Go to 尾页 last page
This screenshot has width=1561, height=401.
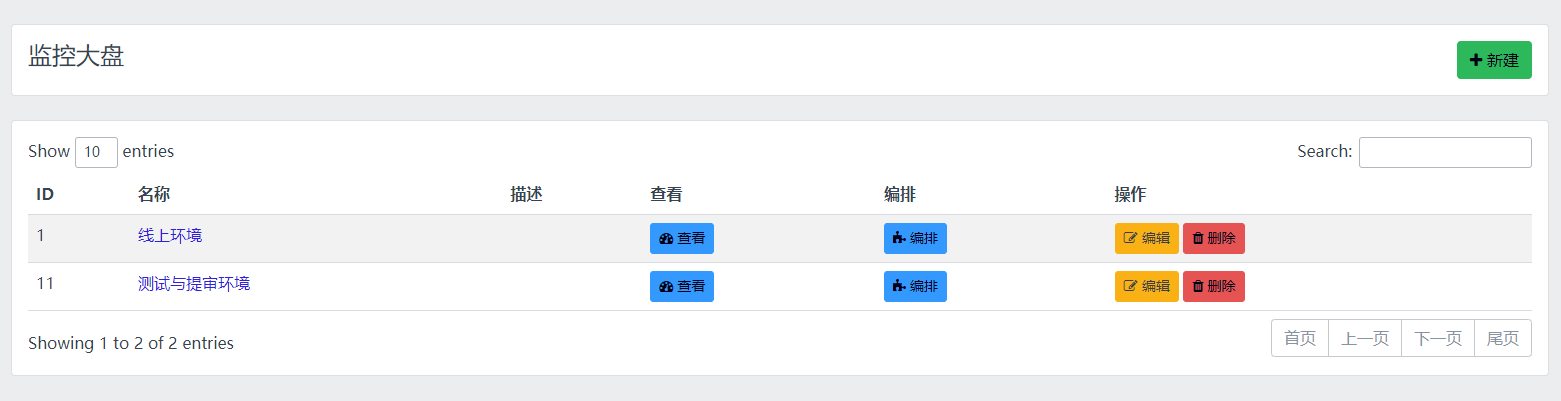(1502, 338)
